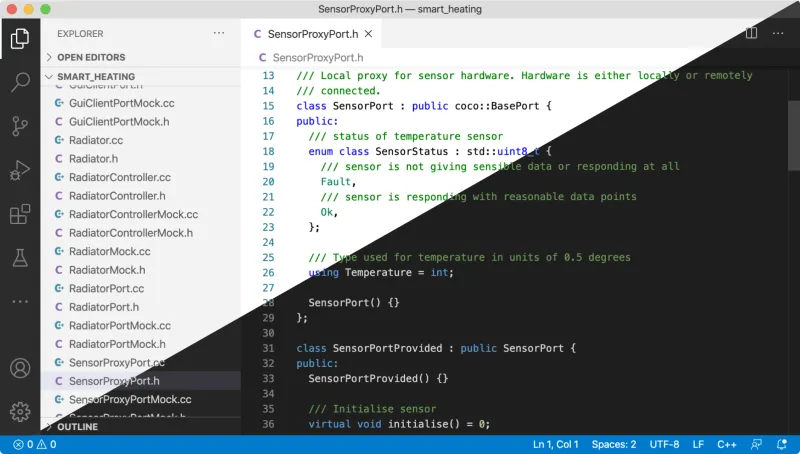Select the SensorProxyPort.h editor tab
The height and width of the screenshot is (454, 800).
click(312, 33)
